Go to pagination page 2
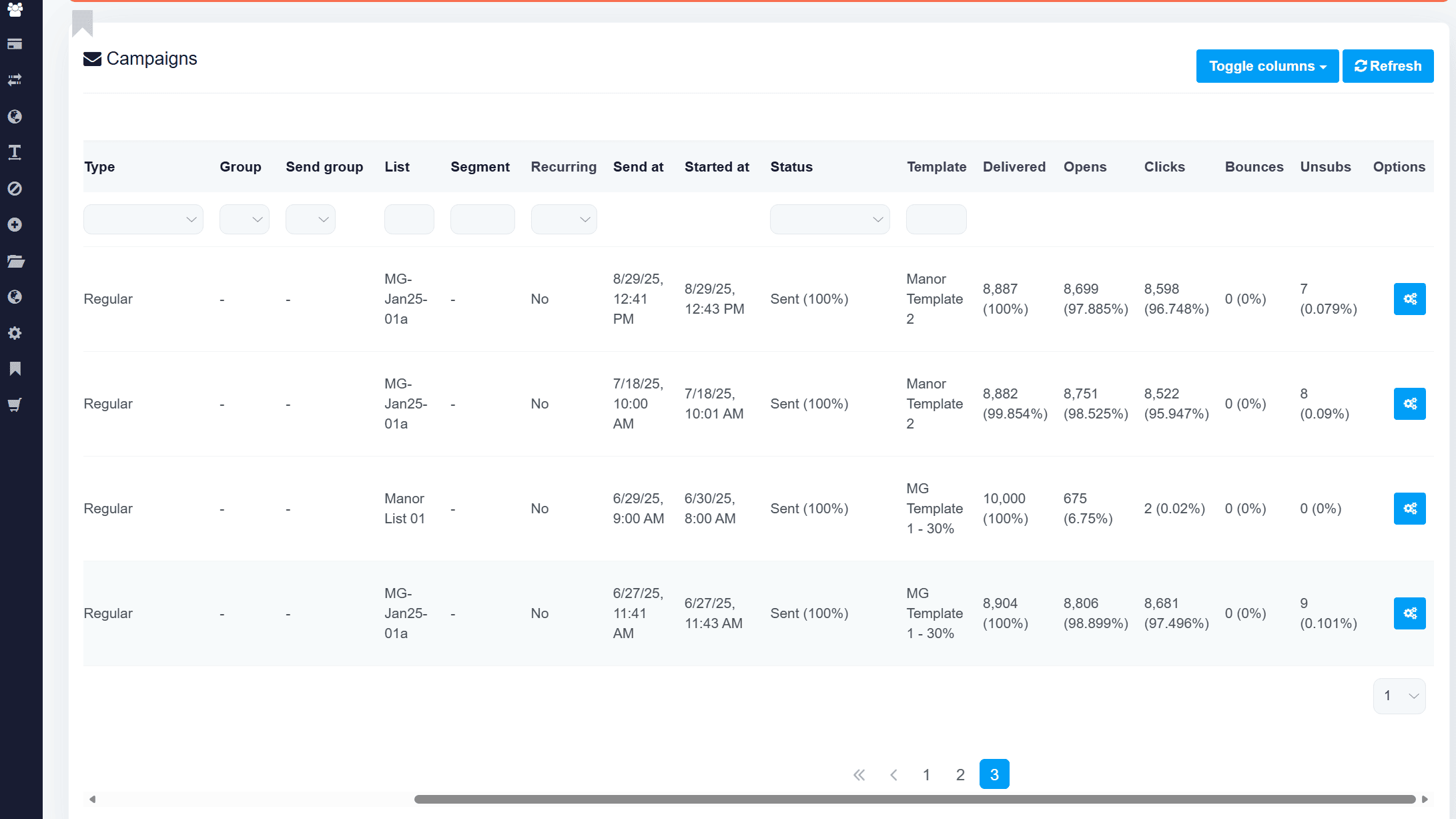This screenshot has height=819, width=1456. [960, 774]
